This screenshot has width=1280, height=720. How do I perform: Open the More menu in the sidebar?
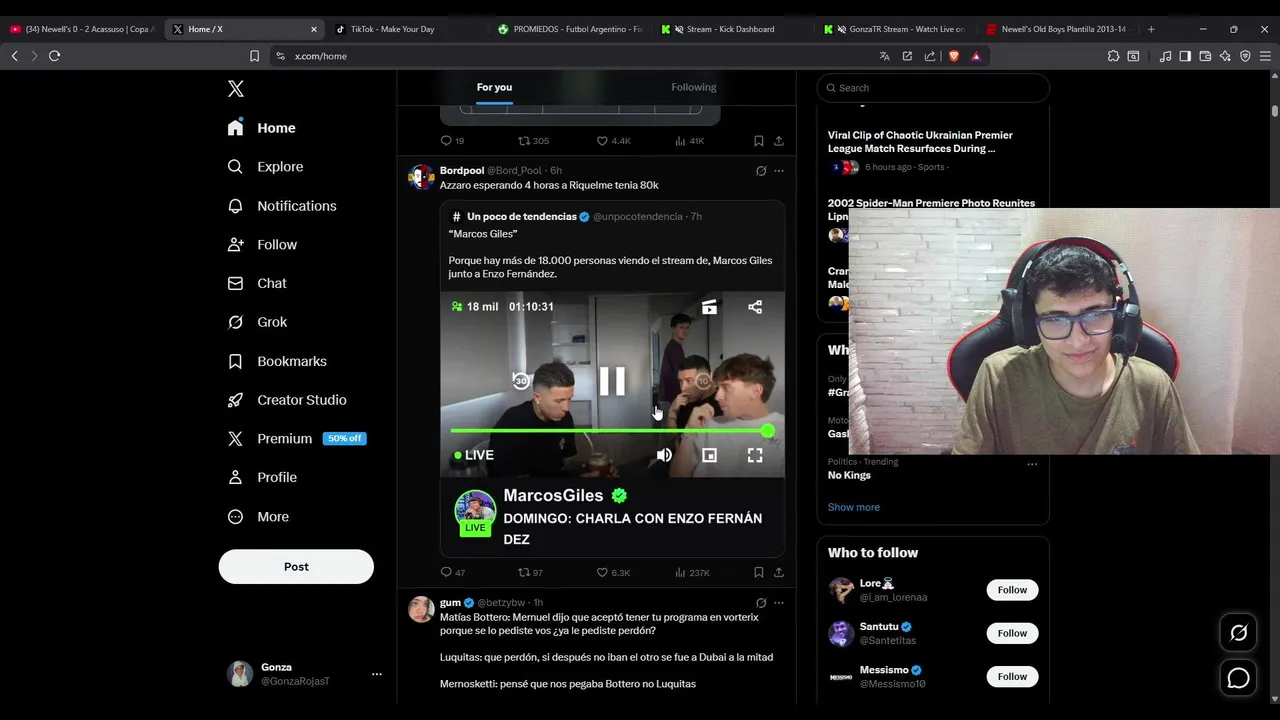pos(258,517)
